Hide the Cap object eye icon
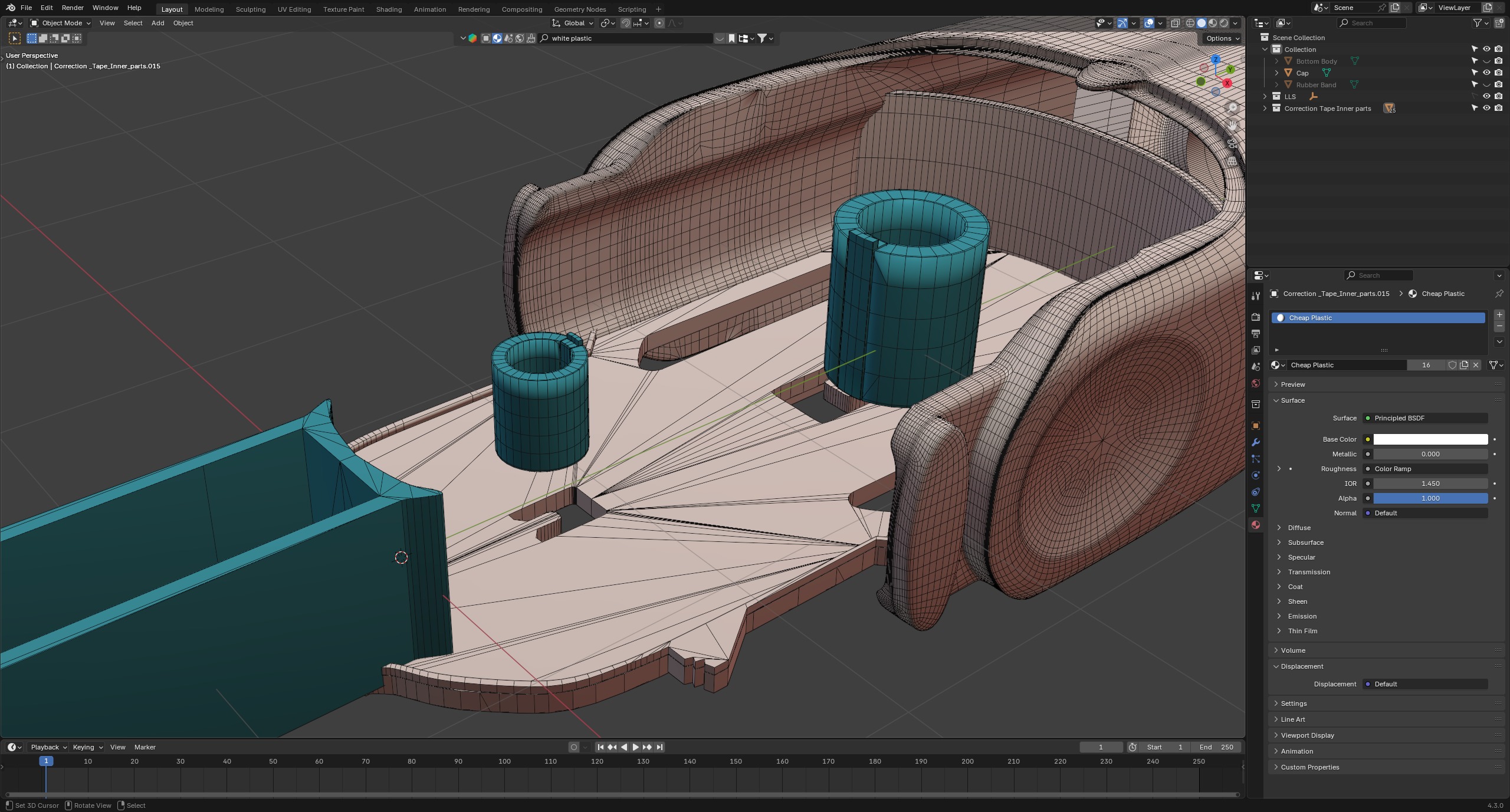Screen dimensions: 1510x812 (x=1486, y=73)
